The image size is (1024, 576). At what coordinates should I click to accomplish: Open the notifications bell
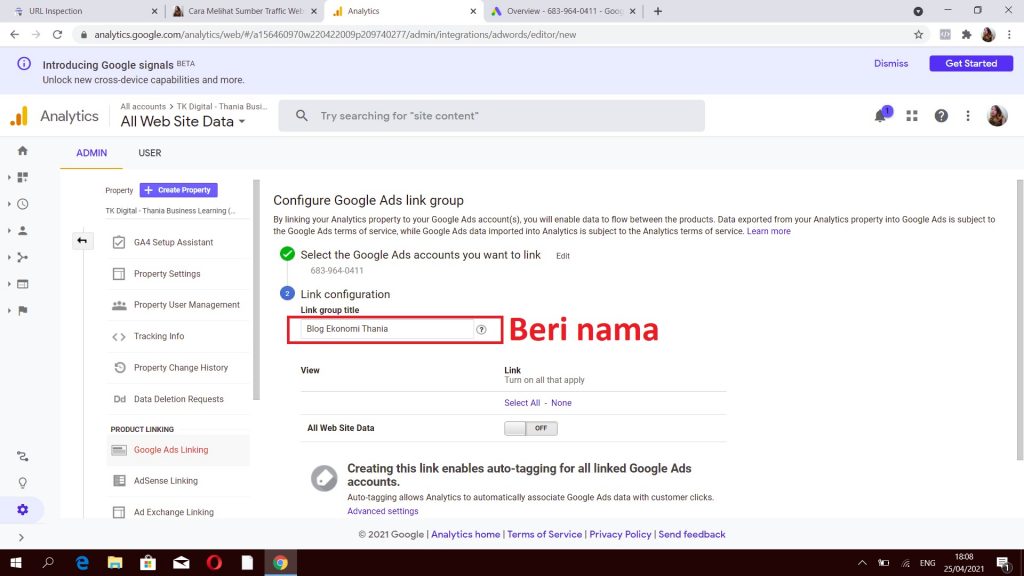(881, 116)
